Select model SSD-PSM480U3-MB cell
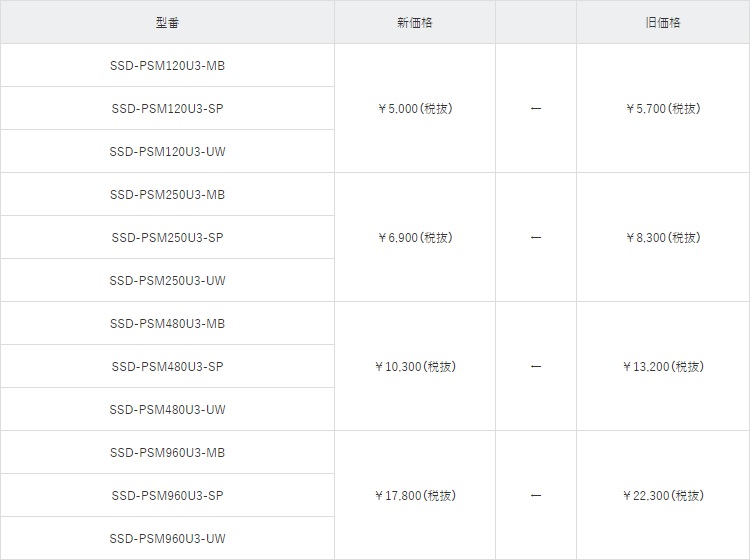750x560 pixels. [167, 323]
